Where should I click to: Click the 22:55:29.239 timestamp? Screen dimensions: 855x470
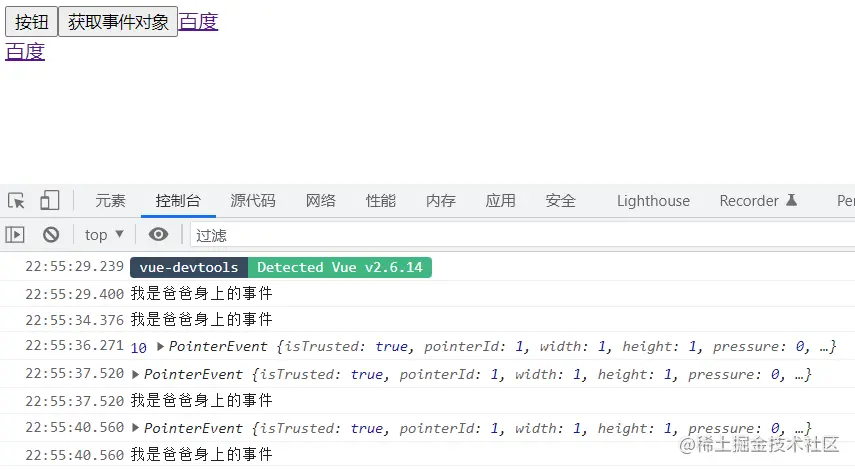point(75,266)
